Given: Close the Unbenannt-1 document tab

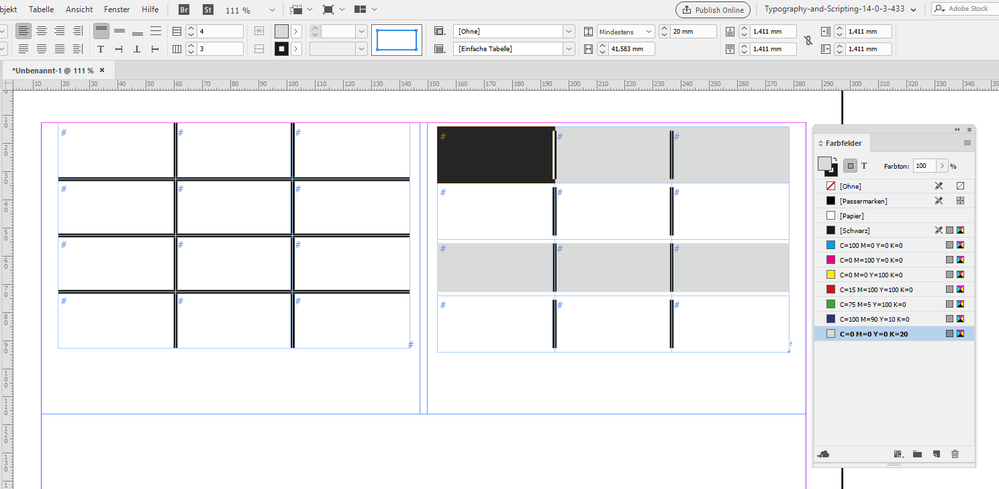Looking at the screenshot, I should tap(102, 70).
